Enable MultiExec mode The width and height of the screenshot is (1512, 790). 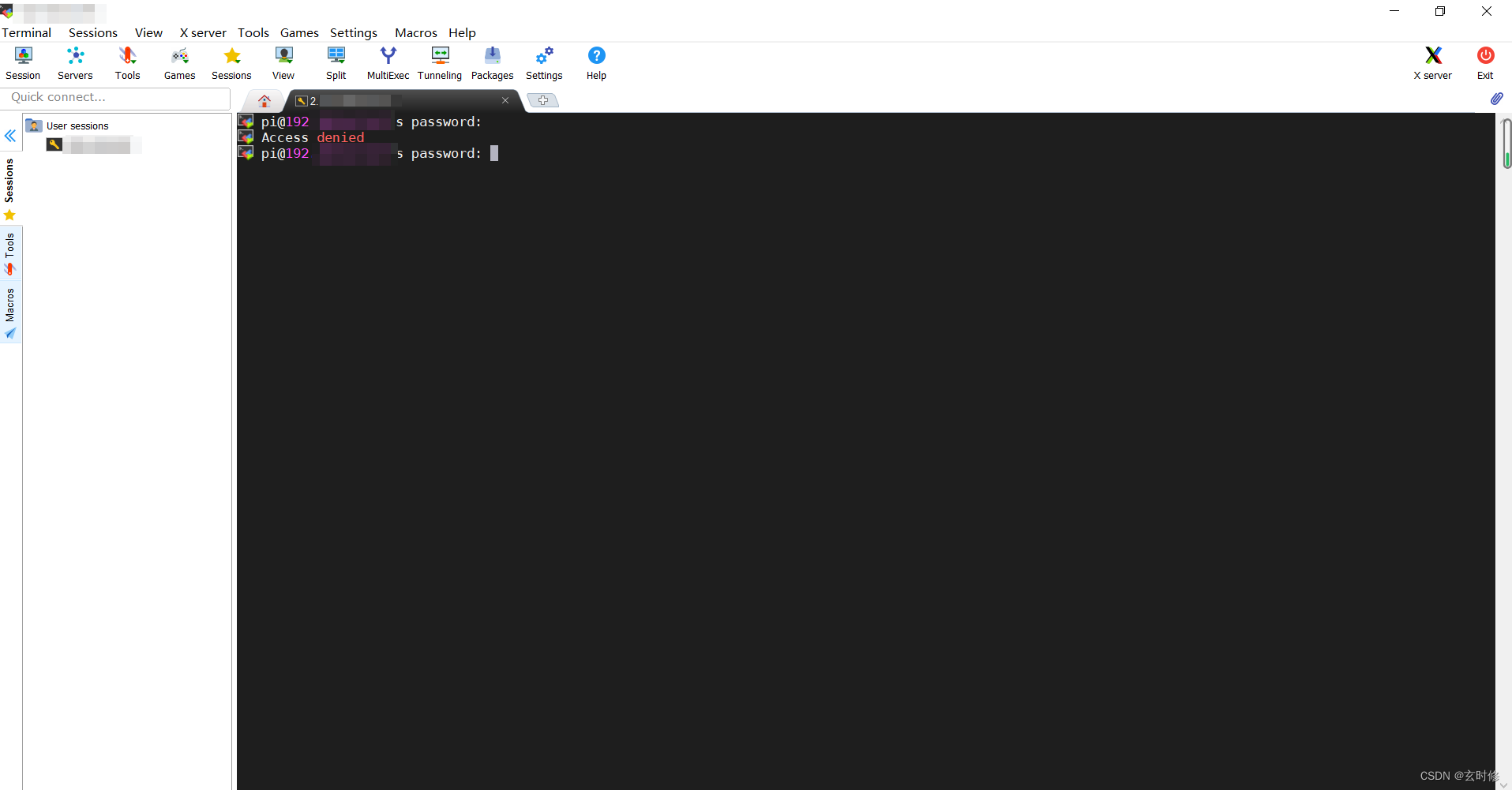(388, 62)
